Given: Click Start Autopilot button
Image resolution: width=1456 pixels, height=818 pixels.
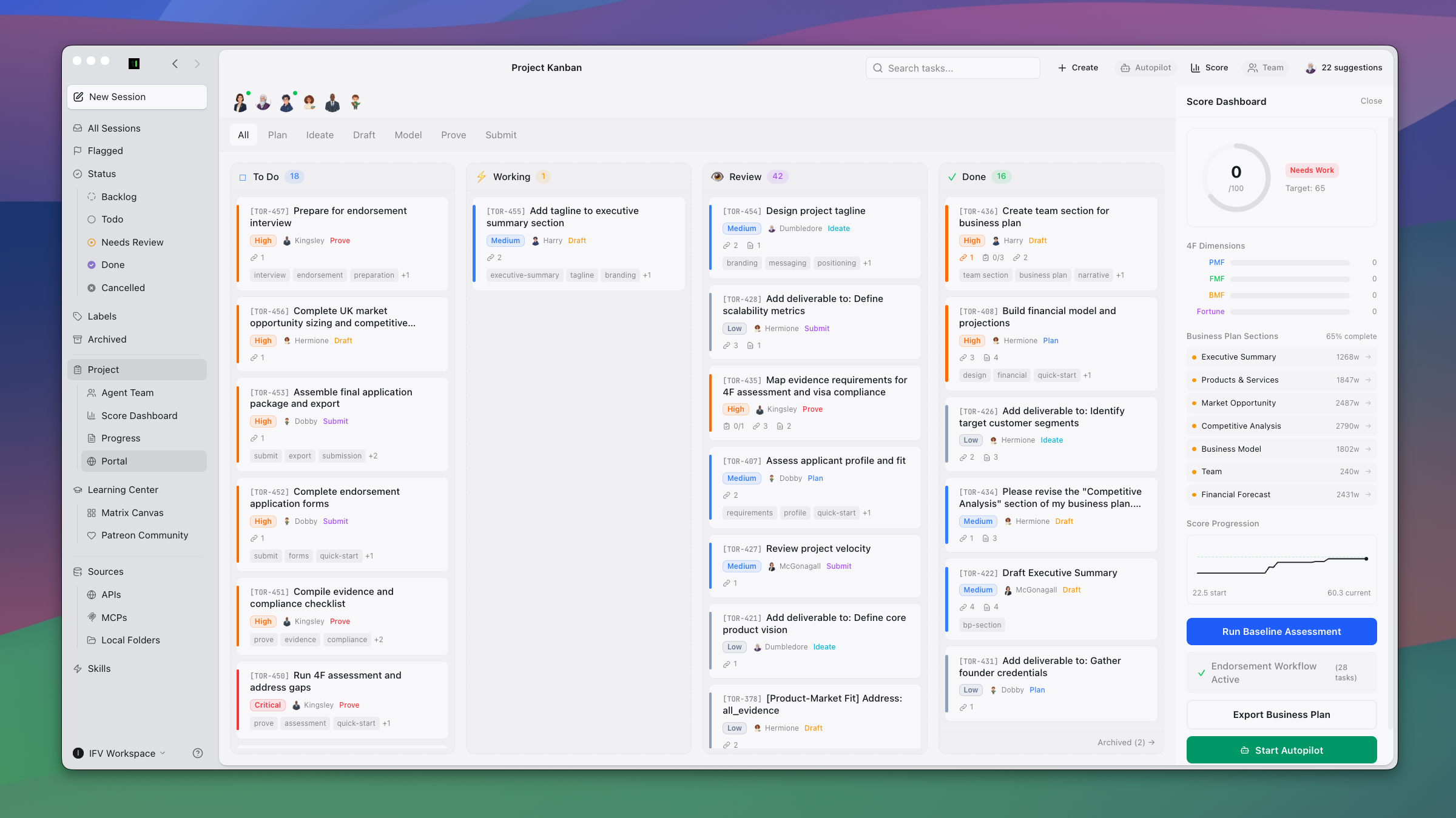Looking at the screenshot, I should pyautogui.click(x=1281, y=751).
